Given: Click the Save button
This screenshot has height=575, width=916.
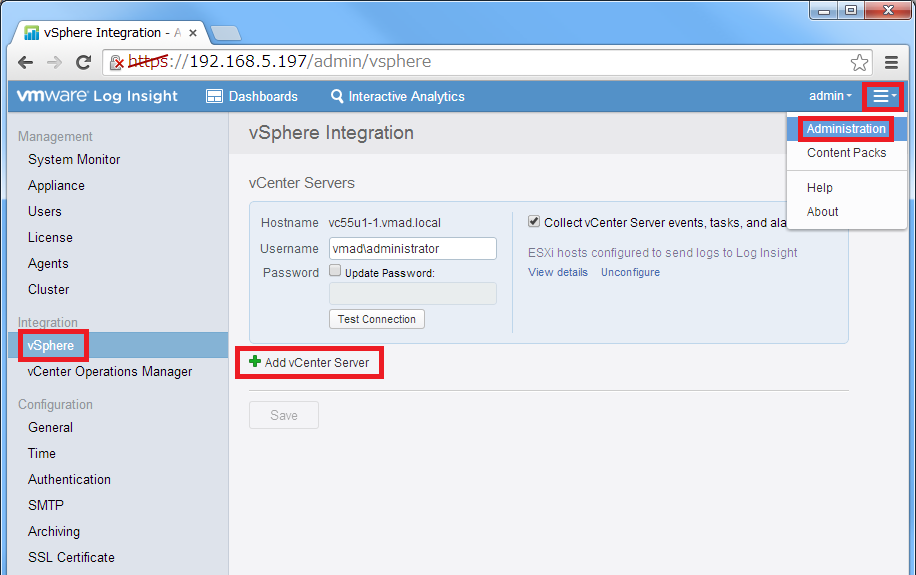Looking at the screenshot, I should pyautogui.click(x=284, y=415).
